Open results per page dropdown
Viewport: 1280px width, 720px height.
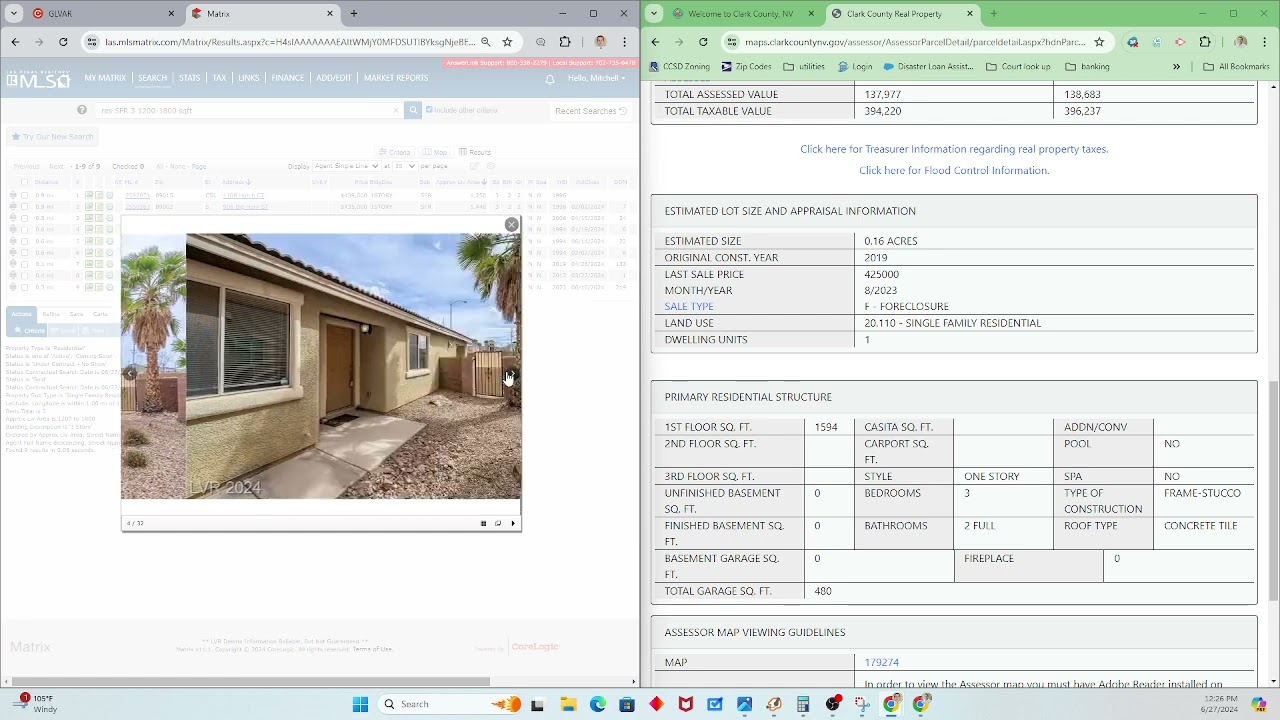point(404,166)
